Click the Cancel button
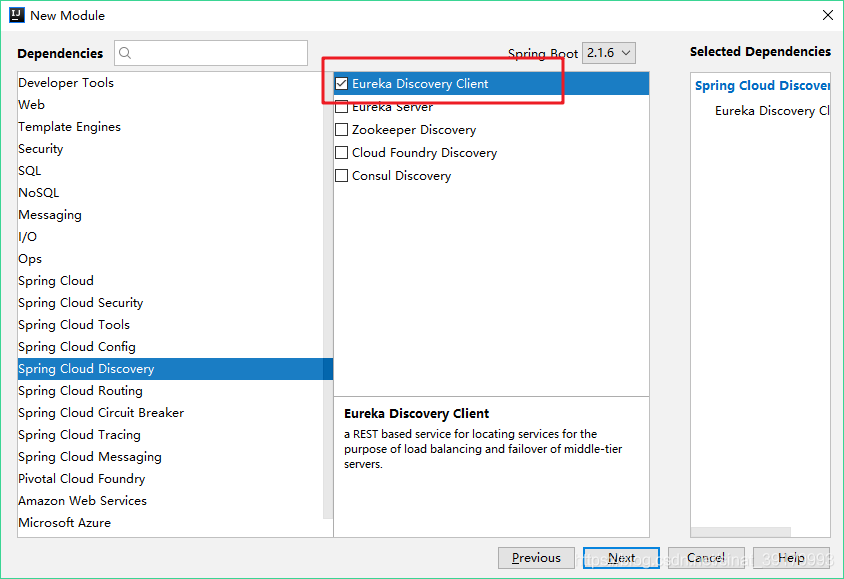 [706, 558]
